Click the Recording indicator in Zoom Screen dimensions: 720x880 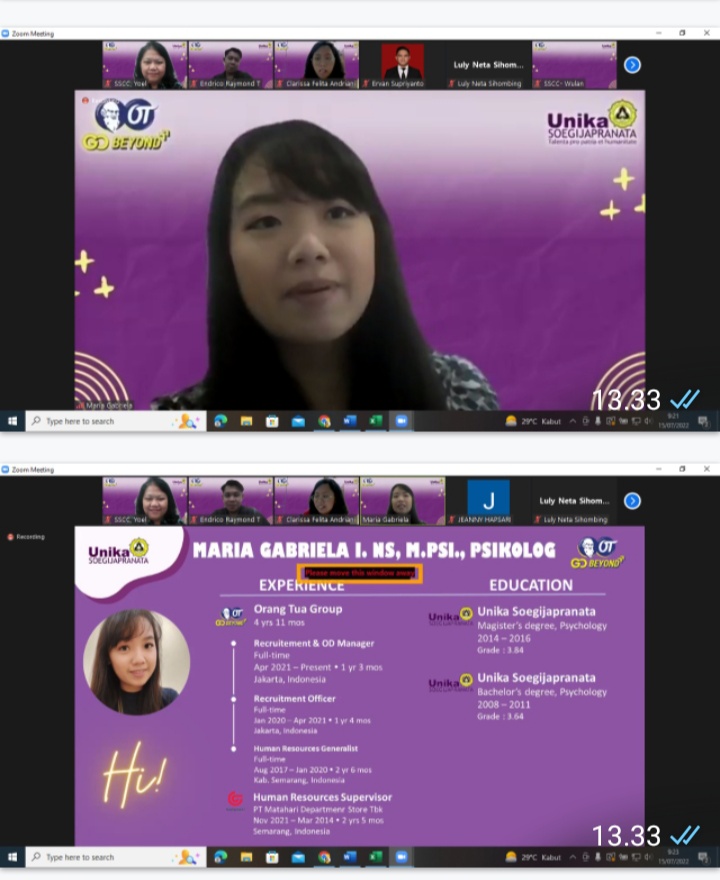coord(26,537)
